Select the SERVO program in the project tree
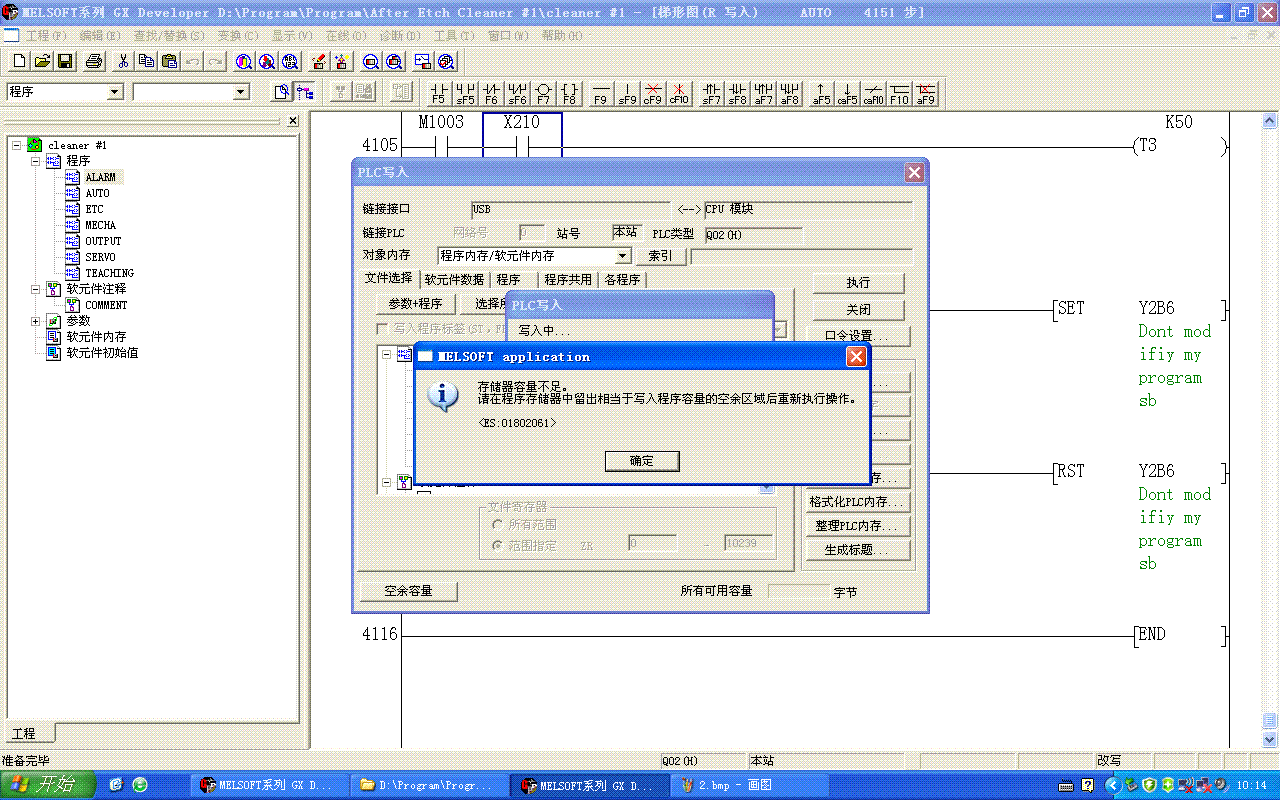Screen dimensions: 1280x800 (100, 257)
